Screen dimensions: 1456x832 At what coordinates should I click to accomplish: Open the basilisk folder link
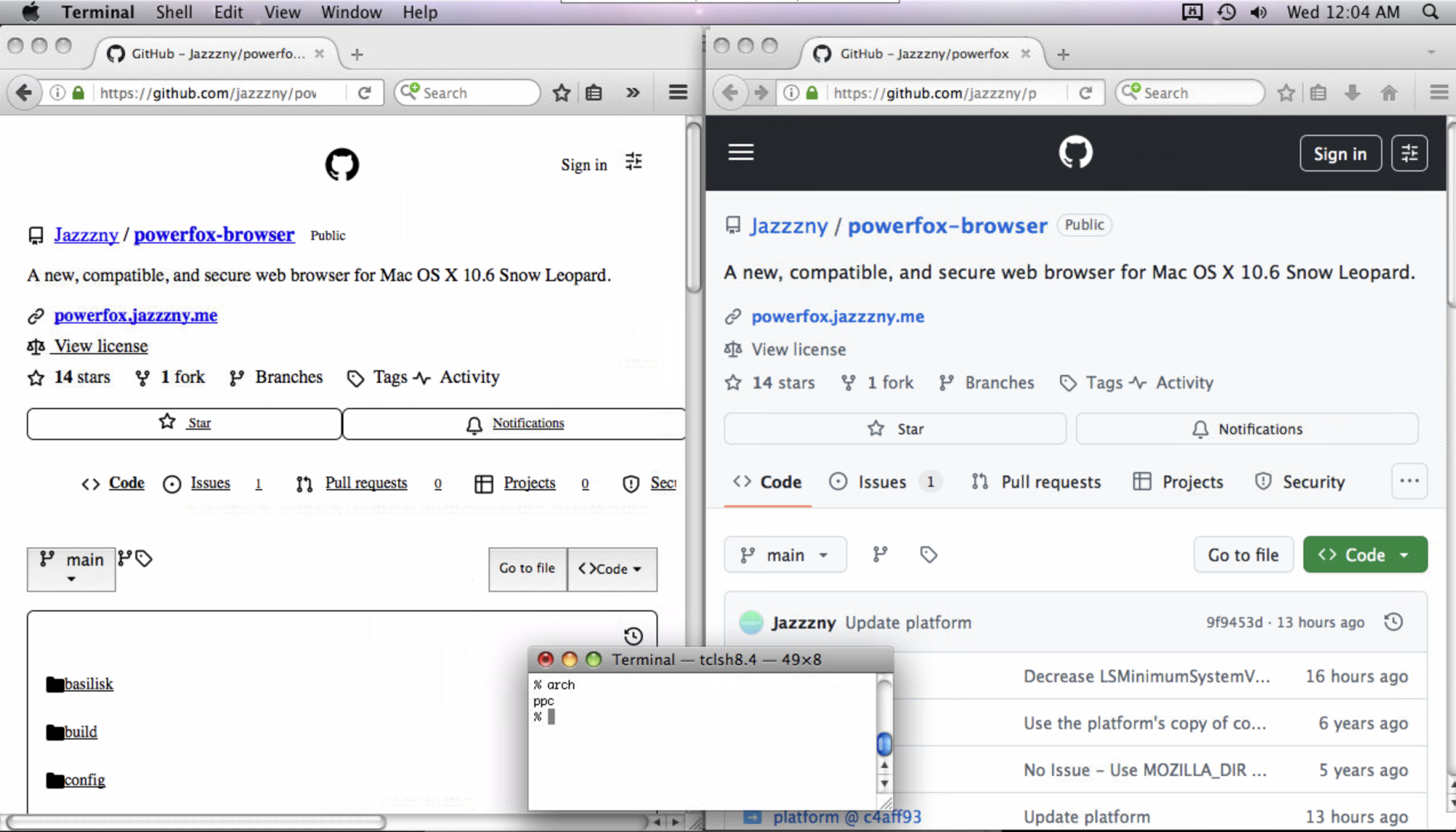point(88,684)
